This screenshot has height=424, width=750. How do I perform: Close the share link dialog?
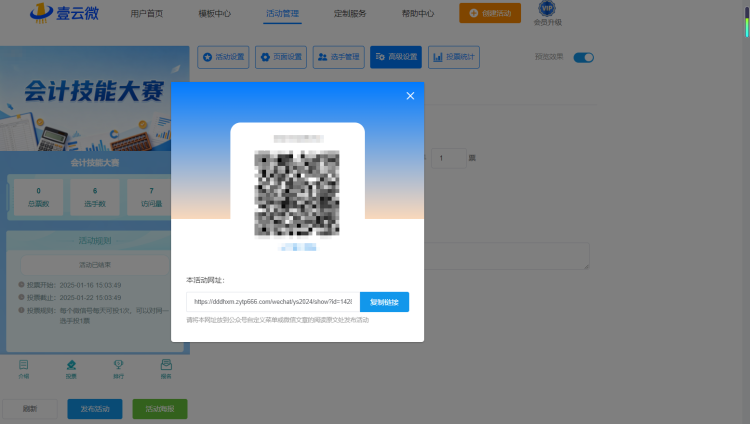tap(410, 96)
